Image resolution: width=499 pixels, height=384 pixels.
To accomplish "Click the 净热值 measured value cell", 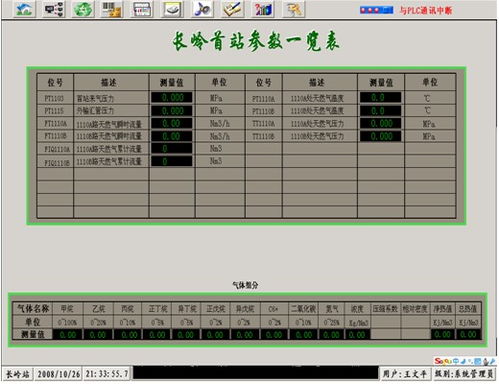I will tap(443, 334).
